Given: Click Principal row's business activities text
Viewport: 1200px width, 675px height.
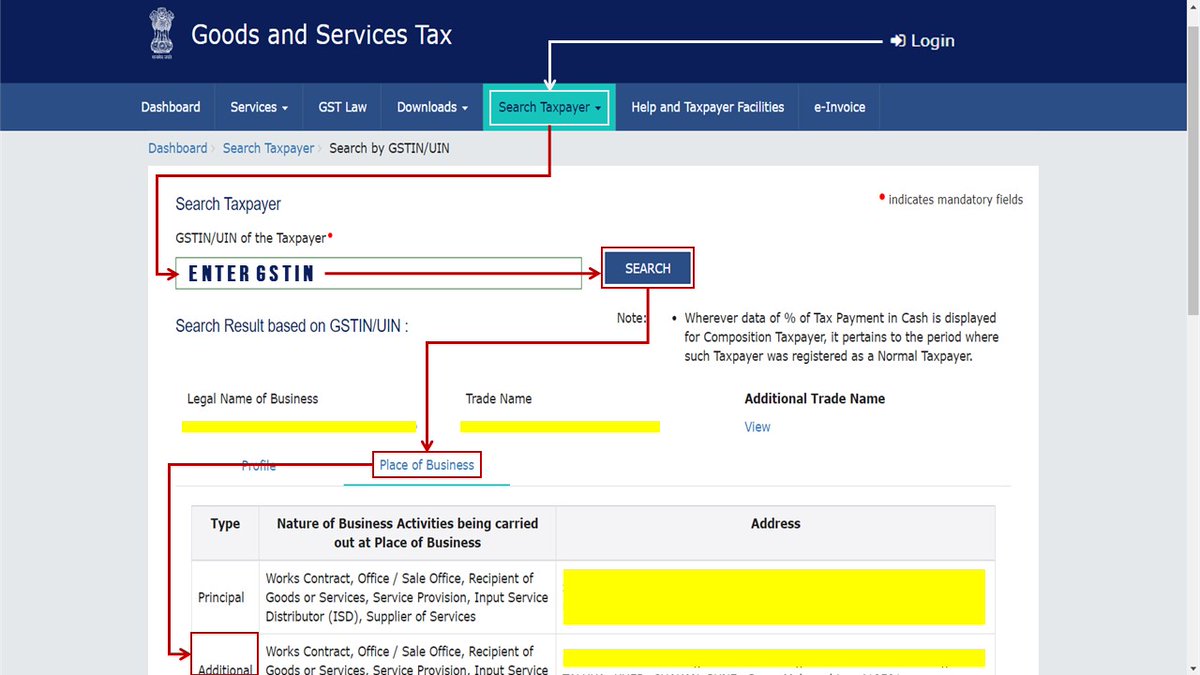Looking at the screenshot, I should click(x=407, y=597).
